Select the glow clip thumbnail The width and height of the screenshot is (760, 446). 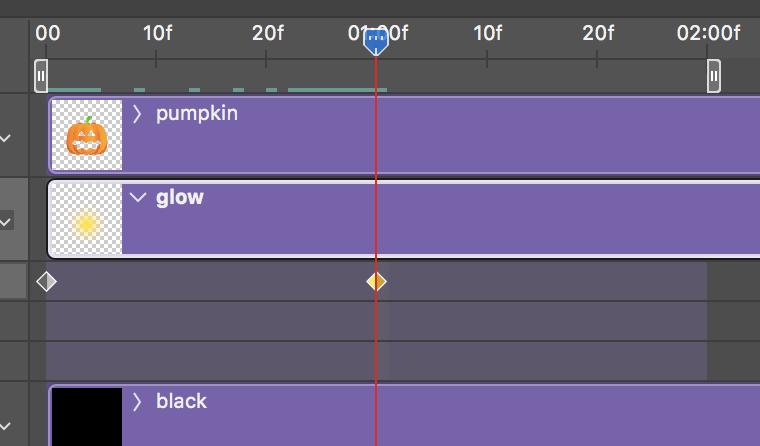pyautogui.click(x=87, y=219)
